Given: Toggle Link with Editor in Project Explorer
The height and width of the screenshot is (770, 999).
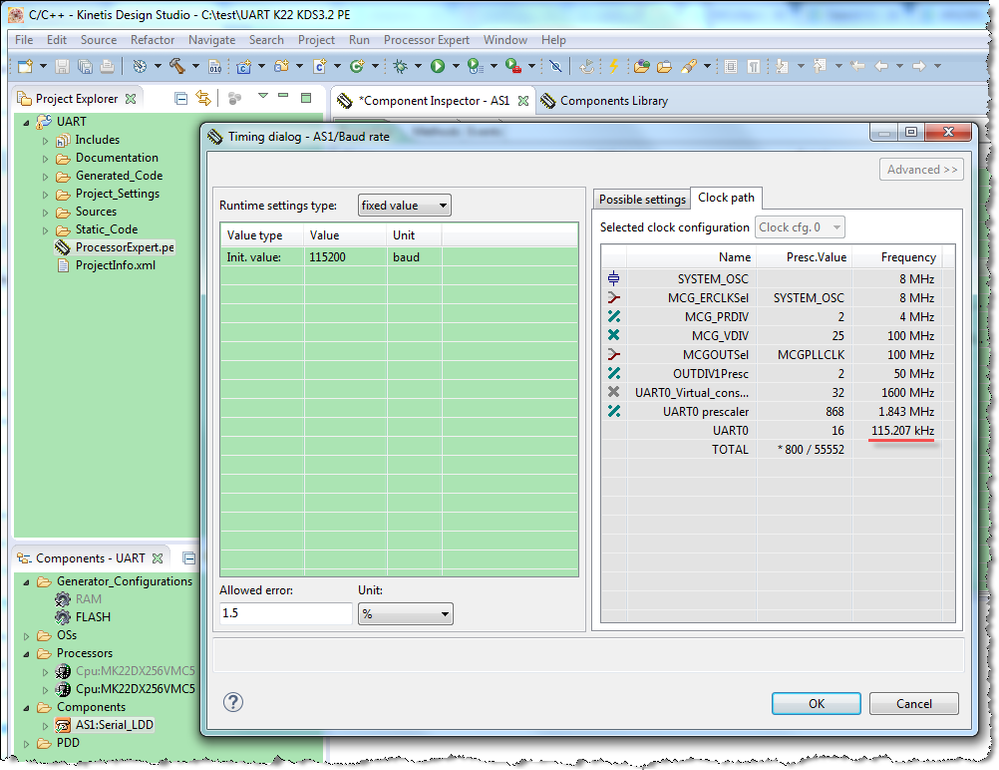Looking at the screenshot, I should click(x=204, y=99).
